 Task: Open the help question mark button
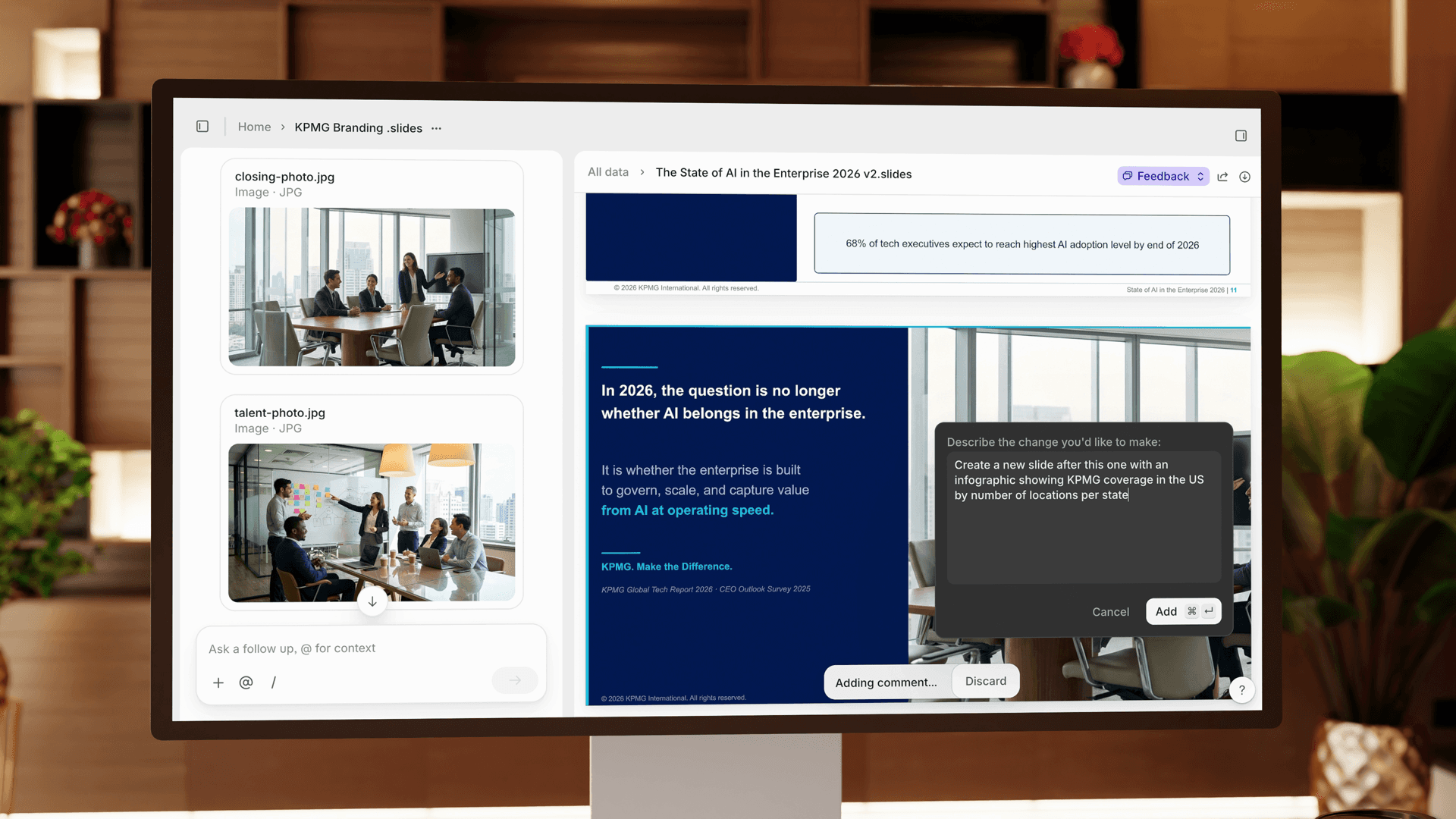1241,690
